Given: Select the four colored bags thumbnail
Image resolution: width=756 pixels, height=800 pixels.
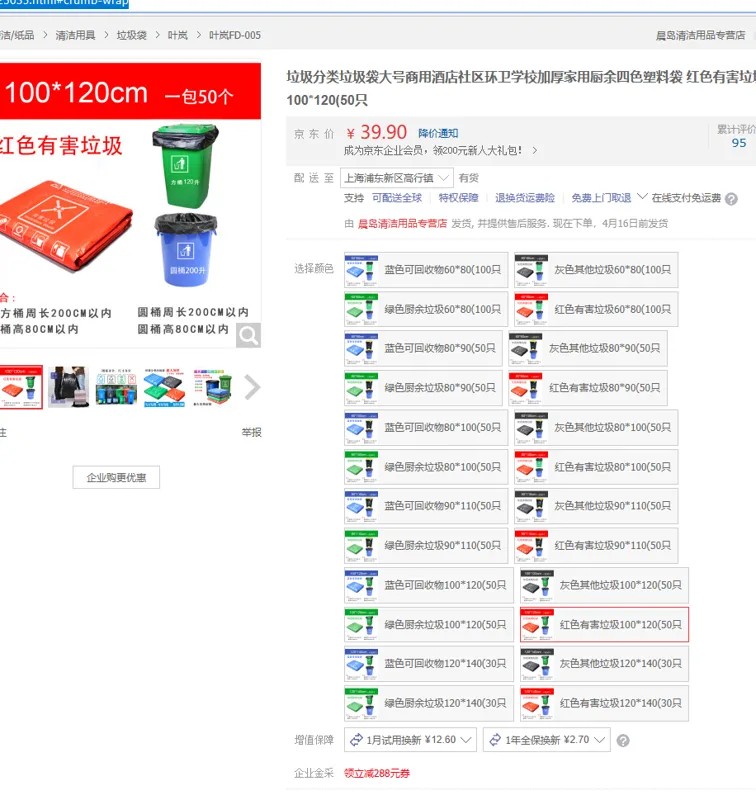Looking at the screenshot, I should (x=164, y=387).
